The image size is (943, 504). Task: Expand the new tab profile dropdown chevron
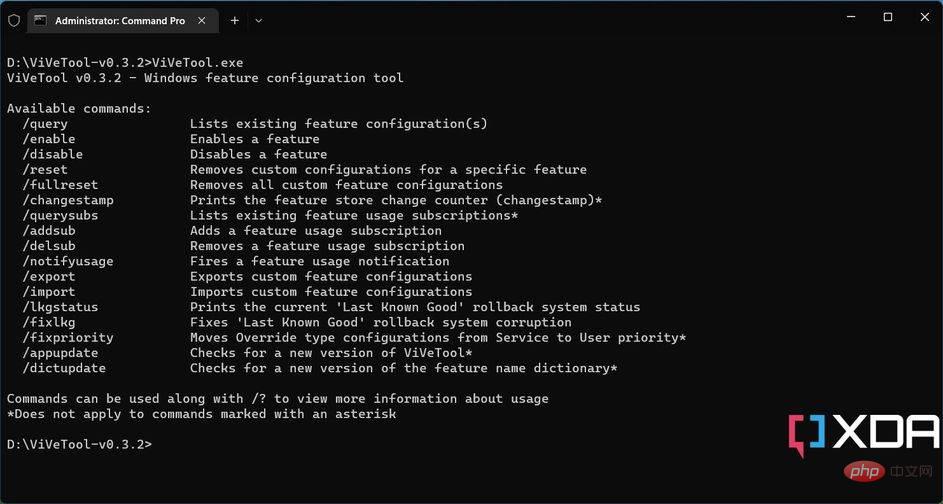[259, 20]
